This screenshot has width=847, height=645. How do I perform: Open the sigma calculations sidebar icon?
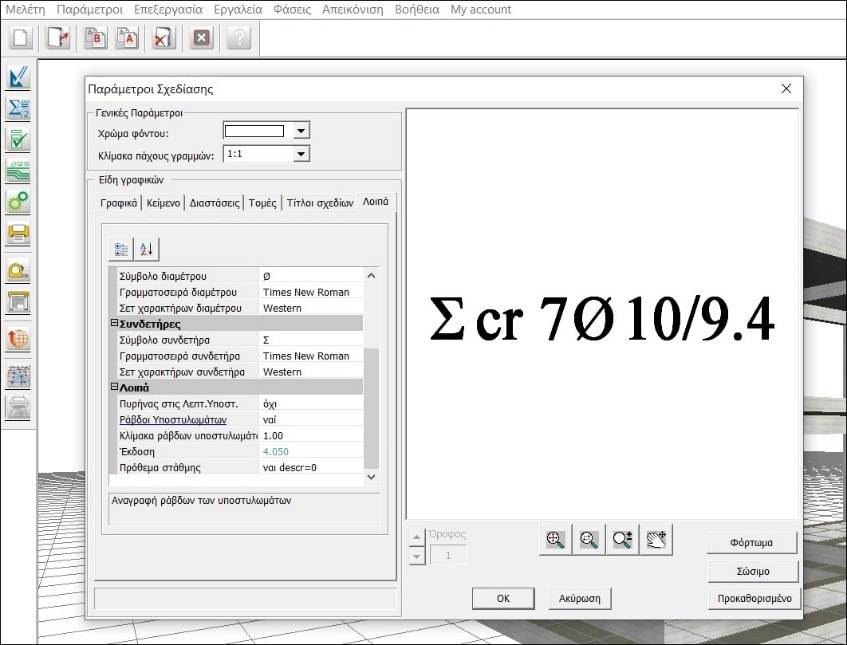click(x=18, y=109)
